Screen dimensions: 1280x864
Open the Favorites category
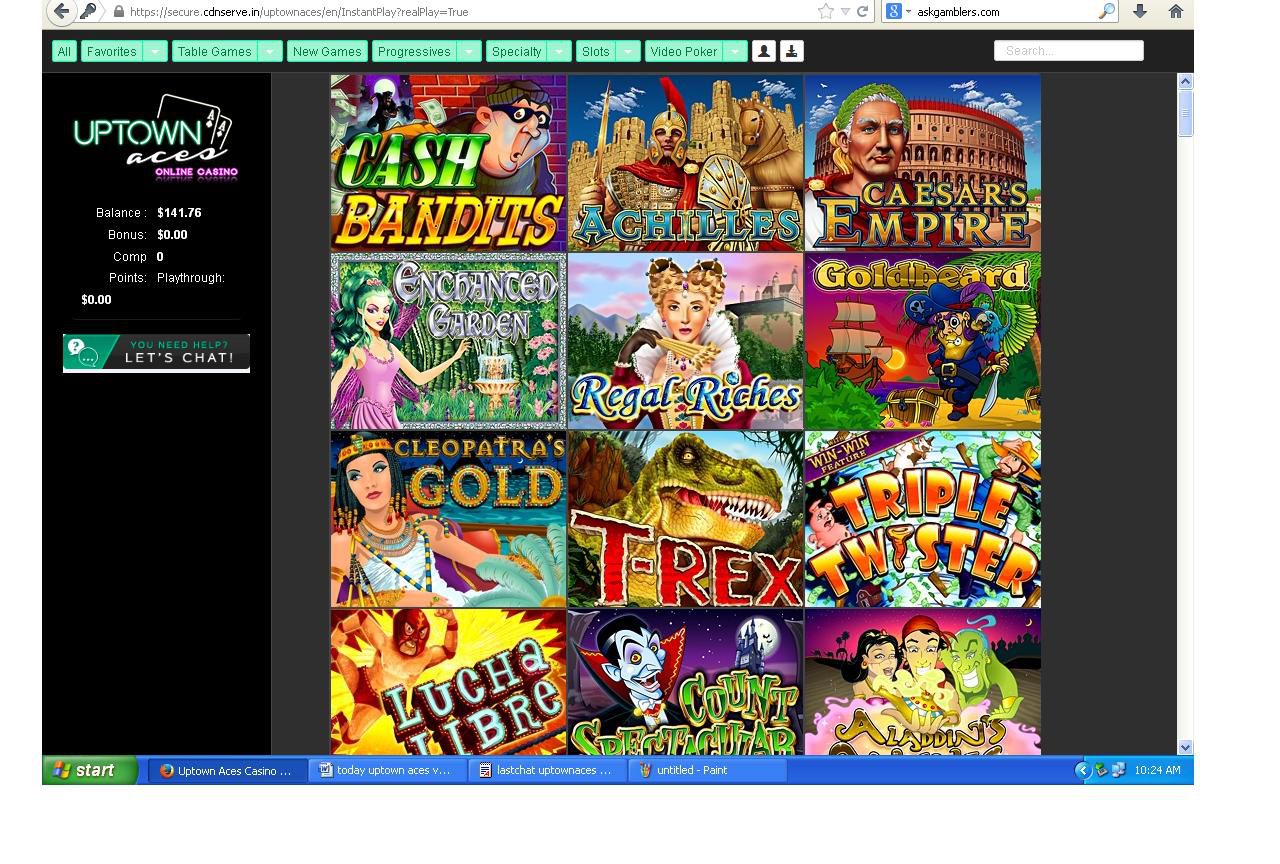coord(112,51)
